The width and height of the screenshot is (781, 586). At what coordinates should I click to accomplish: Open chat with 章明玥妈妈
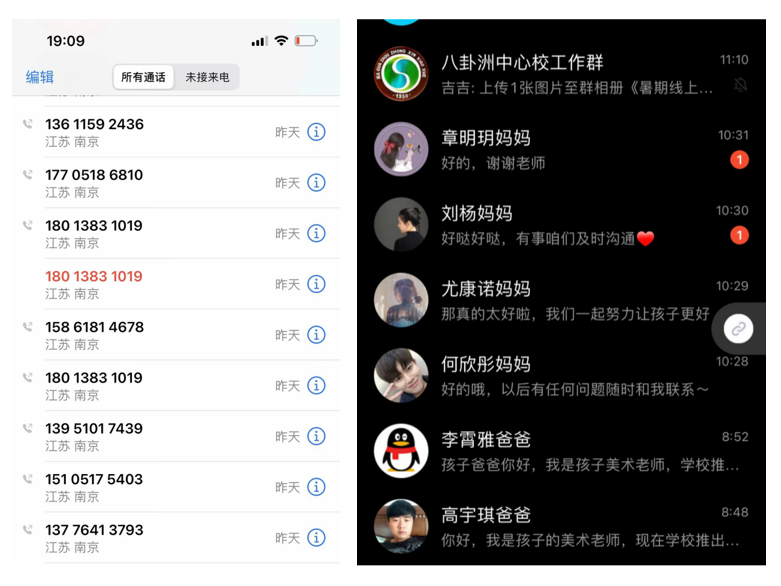click(x=561, y=149)
